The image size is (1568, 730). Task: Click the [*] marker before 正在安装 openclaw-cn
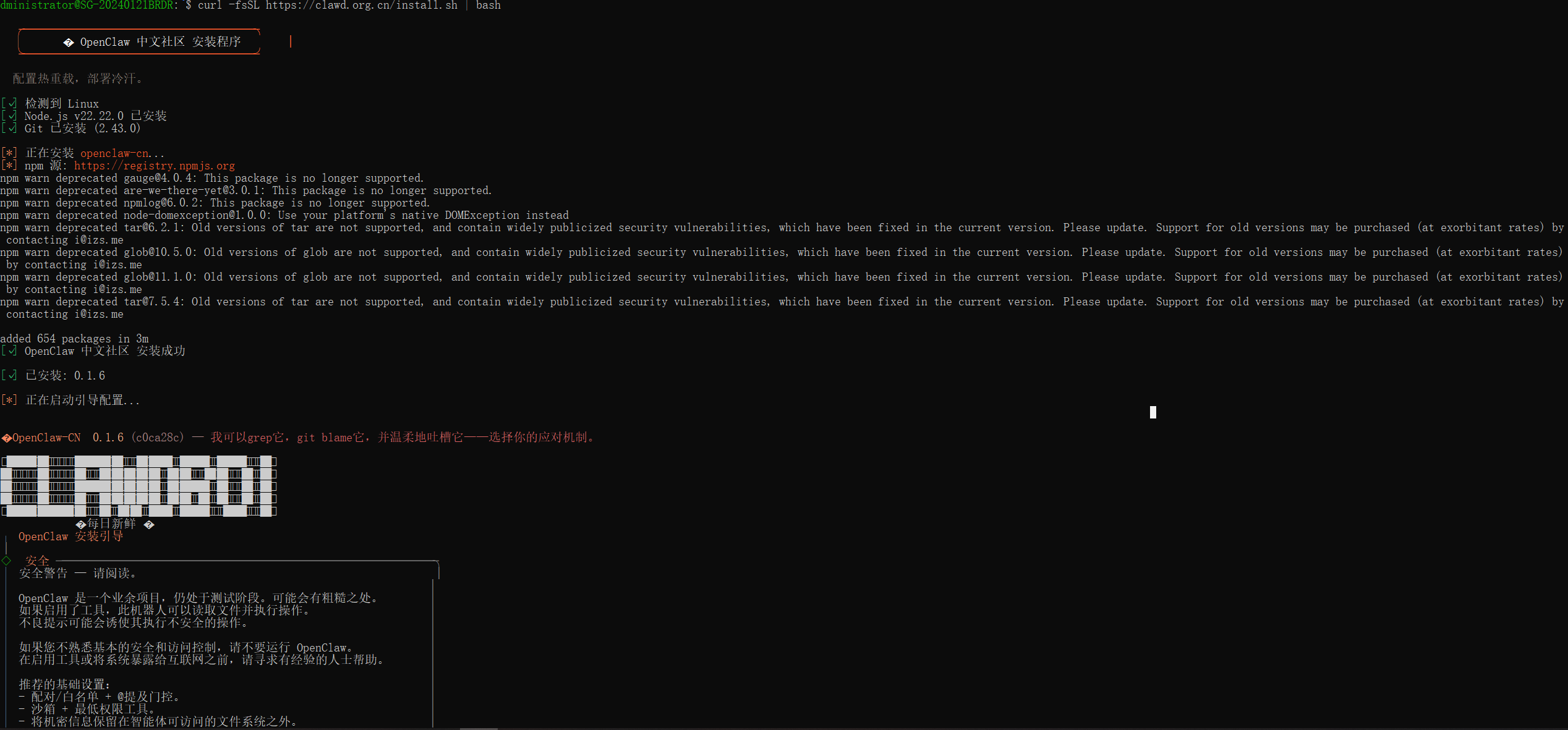coord(9,153)
